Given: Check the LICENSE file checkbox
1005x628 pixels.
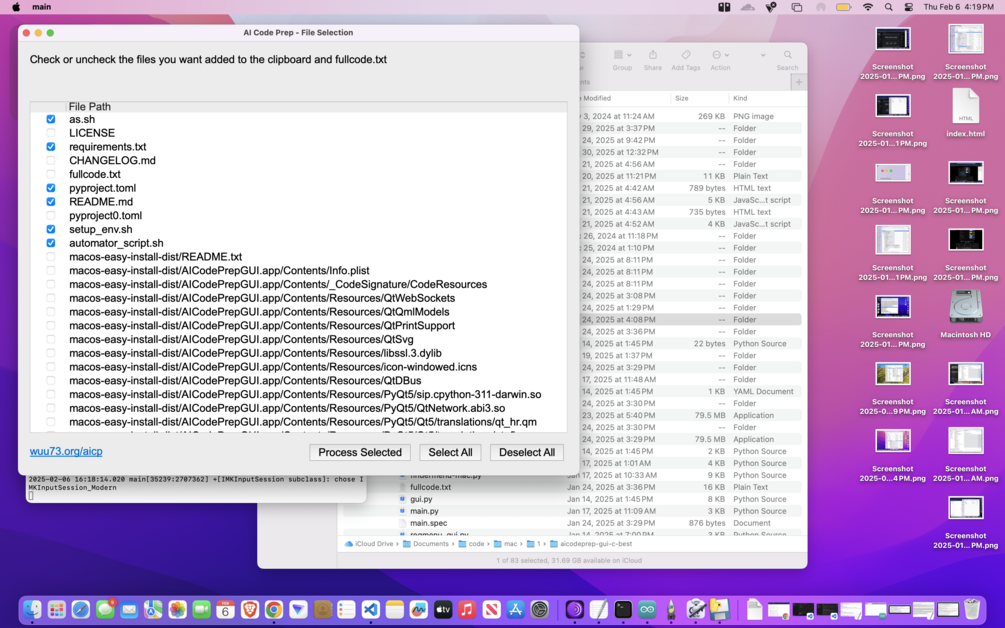Looking at the screenshot, I should click(51, 133).
